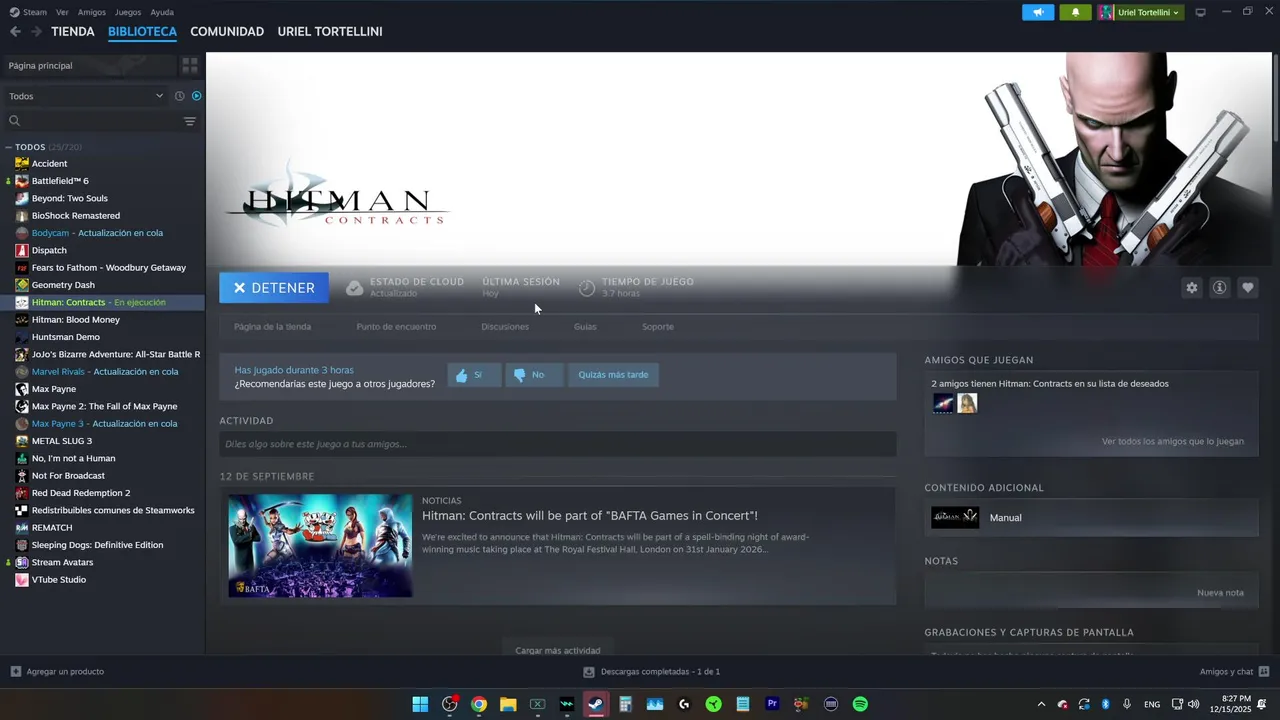
Task: Show hidden system tray icons chevron
Action: [1041, 704]
